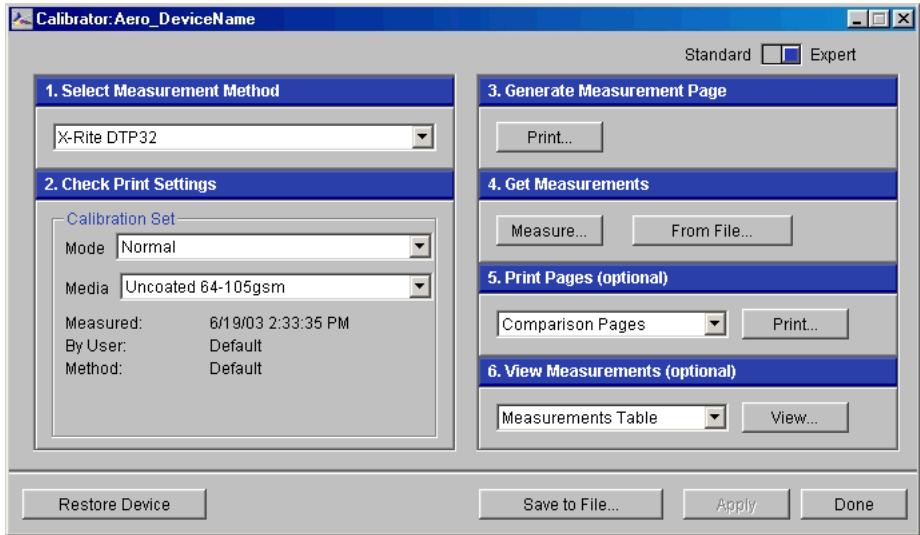Click the Calibrator app icon in title bar
920x535 pixels.
(x=22, y=19)
